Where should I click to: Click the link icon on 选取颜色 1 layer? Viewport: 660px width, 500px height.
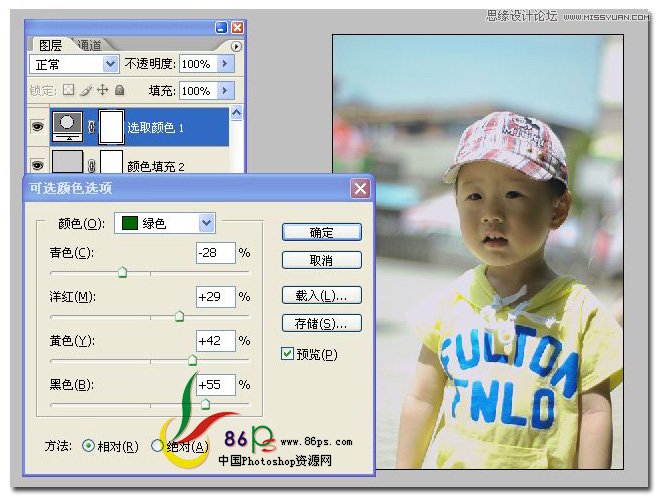[x=91, y=127]
